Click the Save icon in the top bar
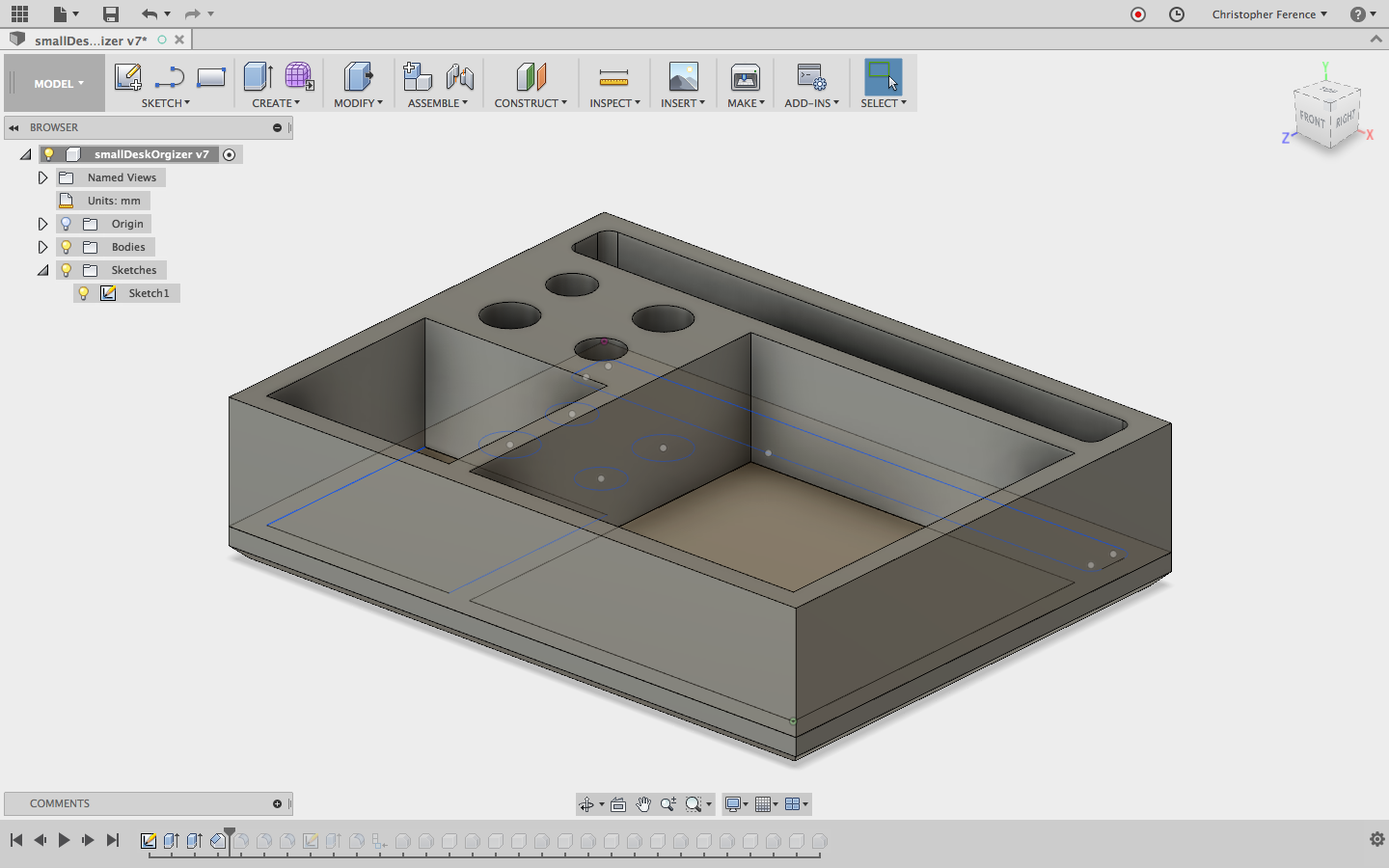 (111, 14)
